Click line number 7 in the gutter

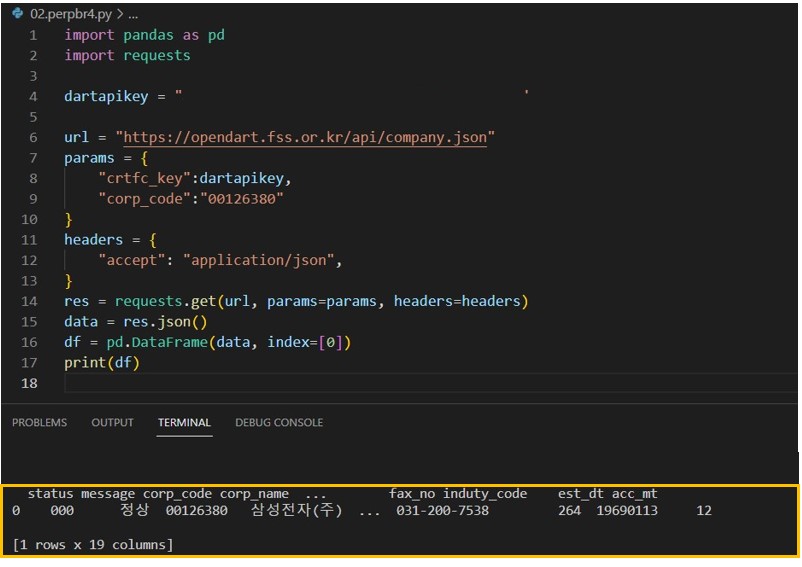33,158
